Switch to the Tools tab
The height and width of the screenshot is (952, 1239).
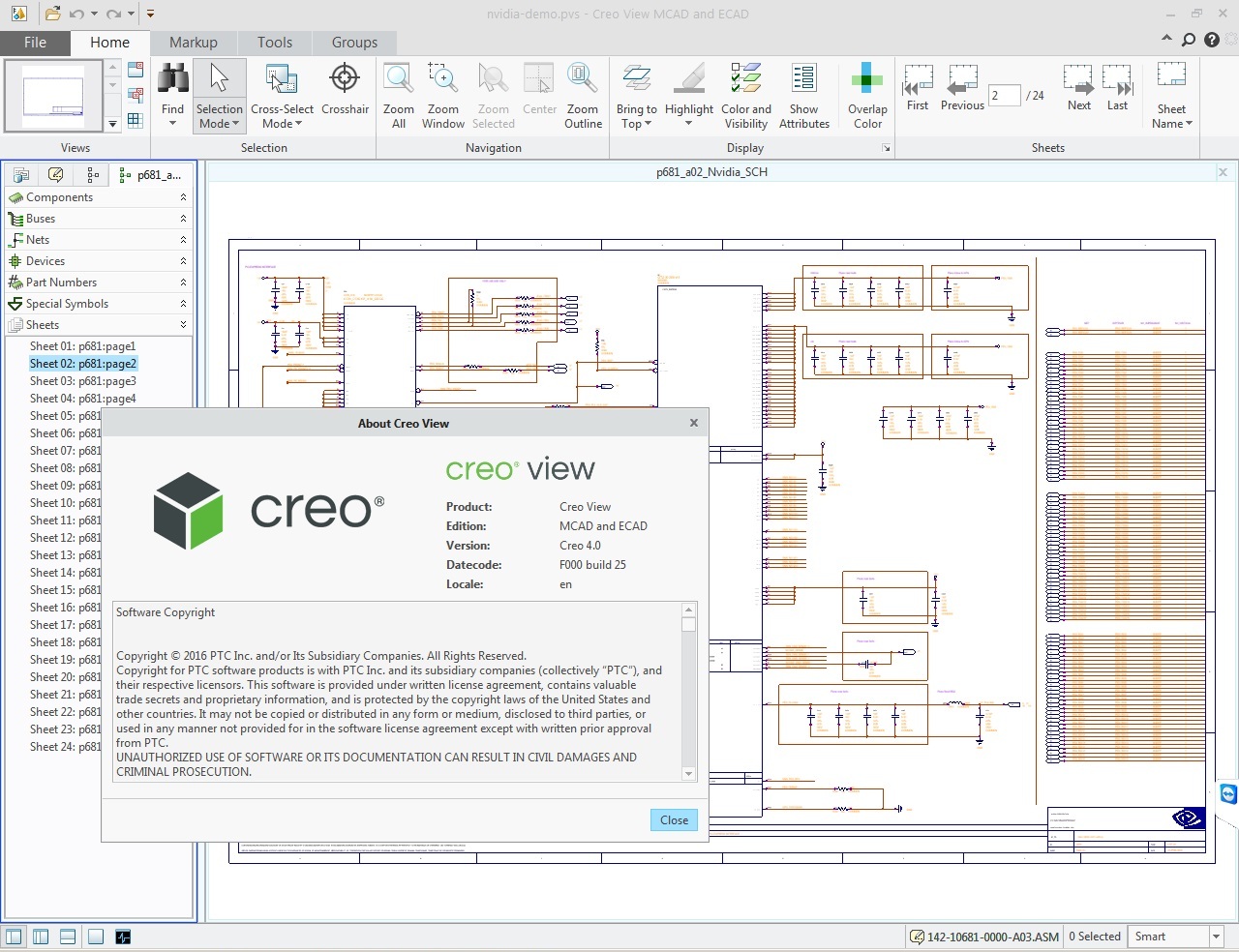[275, 43]
